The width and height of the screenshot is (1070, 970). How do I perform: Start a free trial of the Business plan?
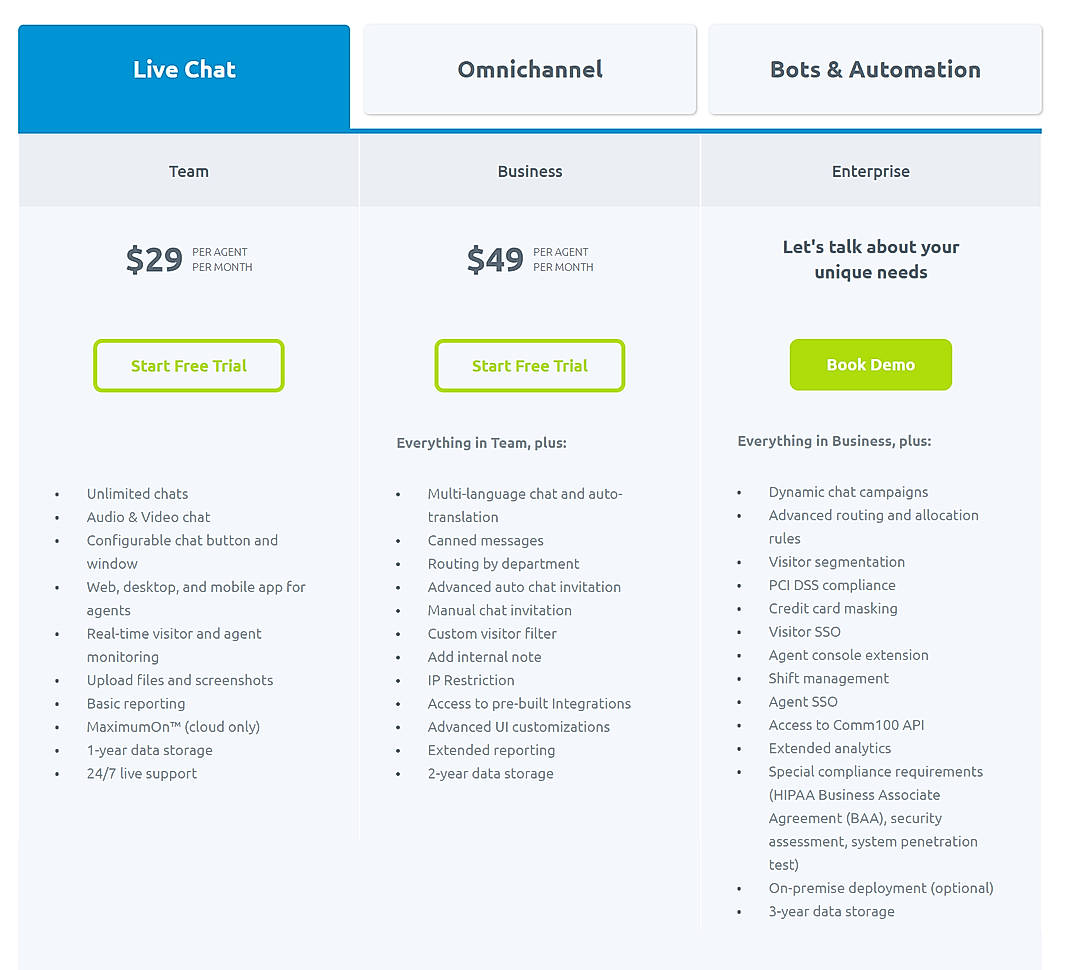pyautogui.click(x=529, y=365)
